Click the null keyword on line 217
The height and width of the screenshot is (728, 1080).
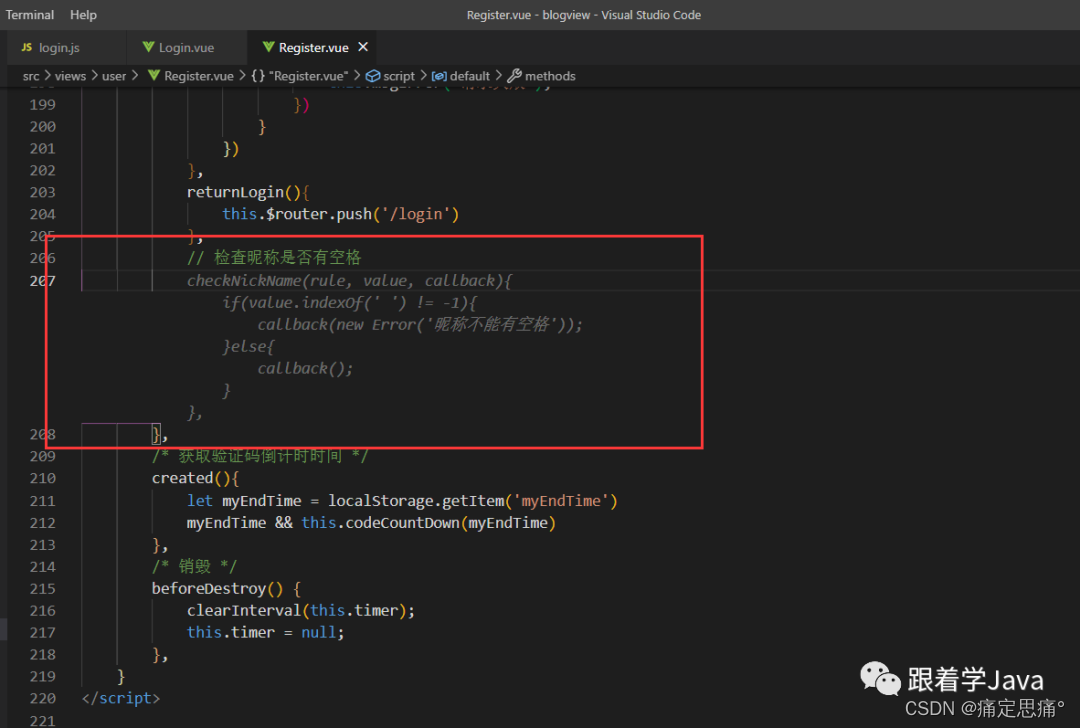(318, 632)
